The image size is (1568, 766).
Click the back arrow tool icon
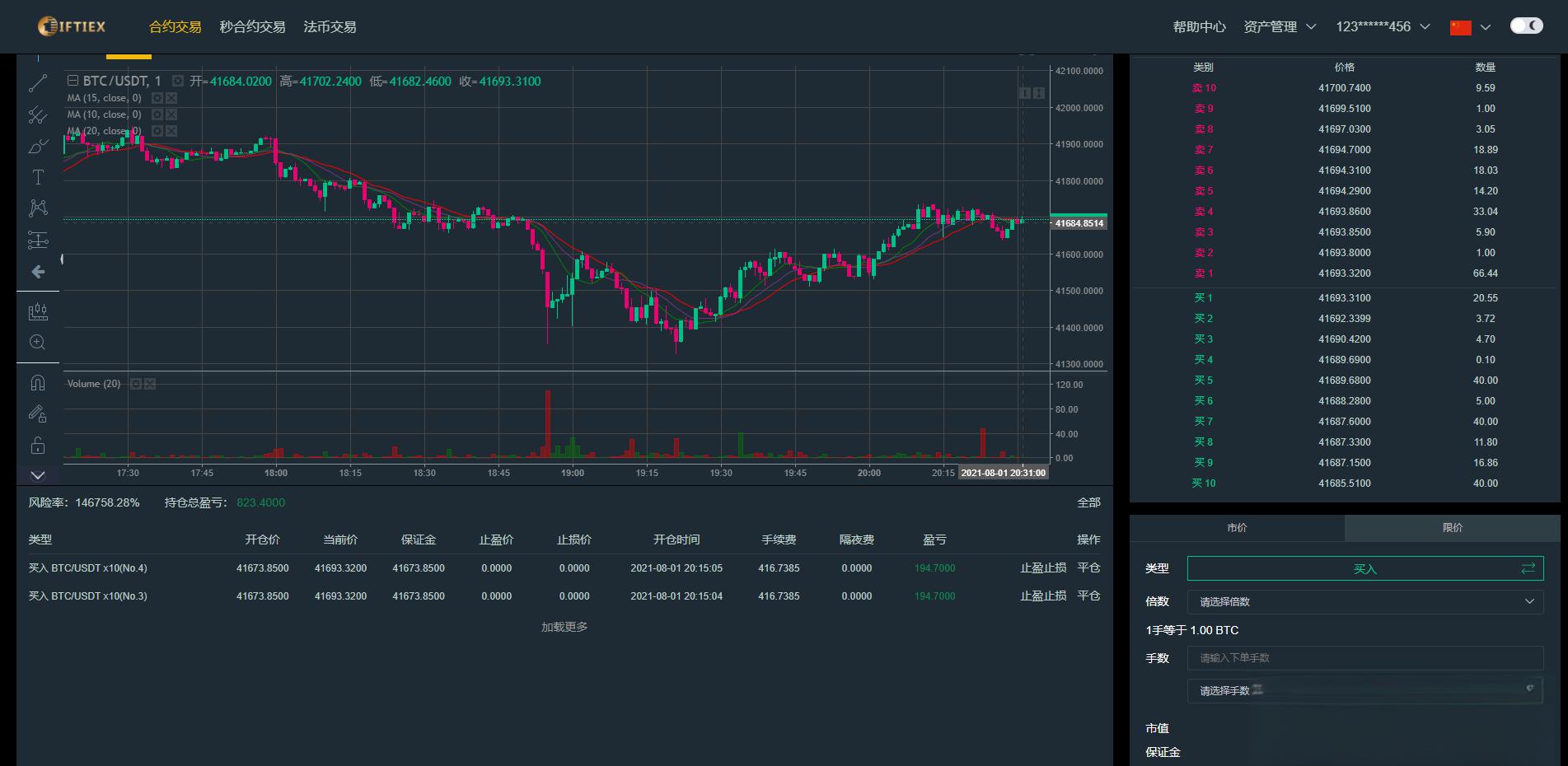pos(38,272)
